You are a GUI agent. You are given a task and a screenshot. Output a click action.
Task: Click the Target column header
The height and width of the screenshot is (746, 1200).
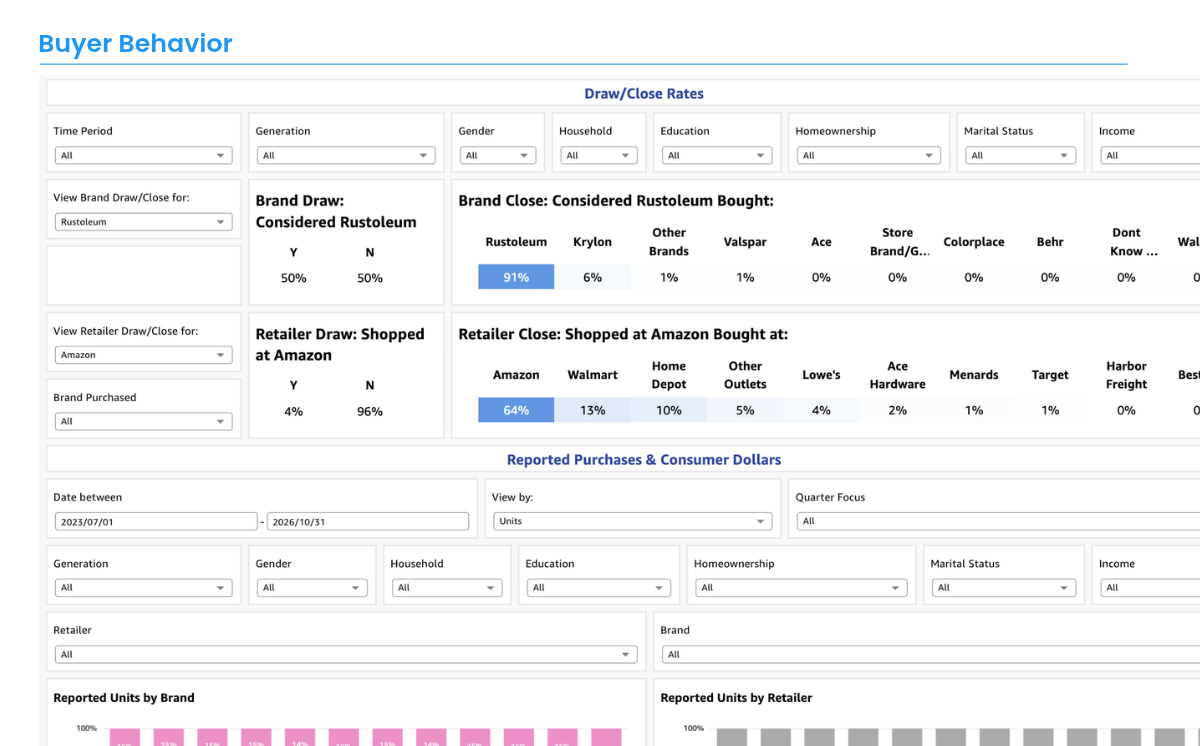pyautogui.click(x=1050, y=375)
